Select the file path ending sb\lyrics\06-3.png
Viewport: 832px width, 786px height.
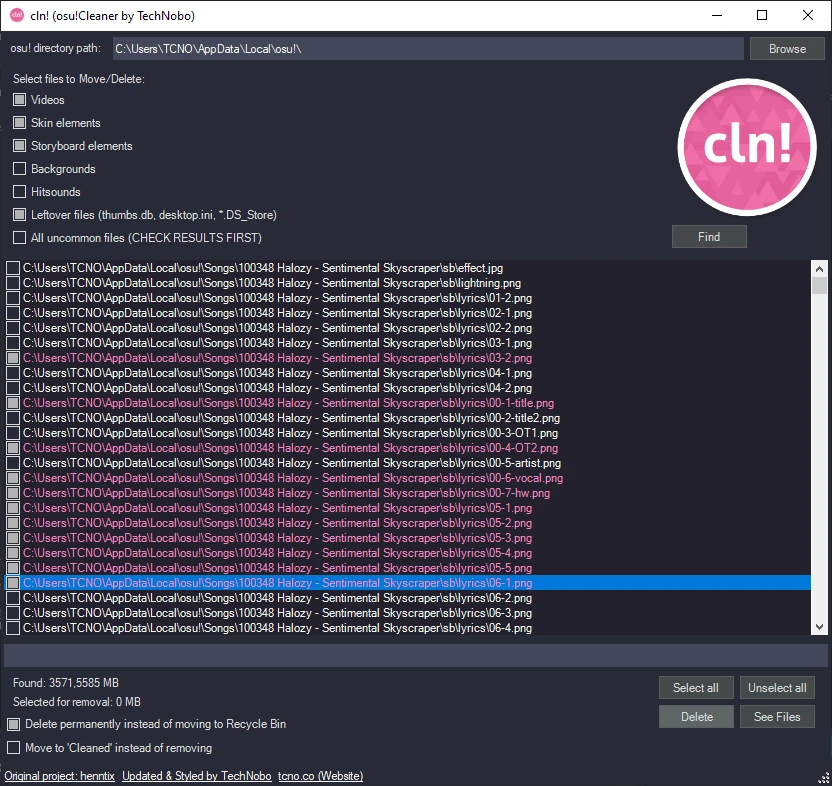tap(277, 613)
